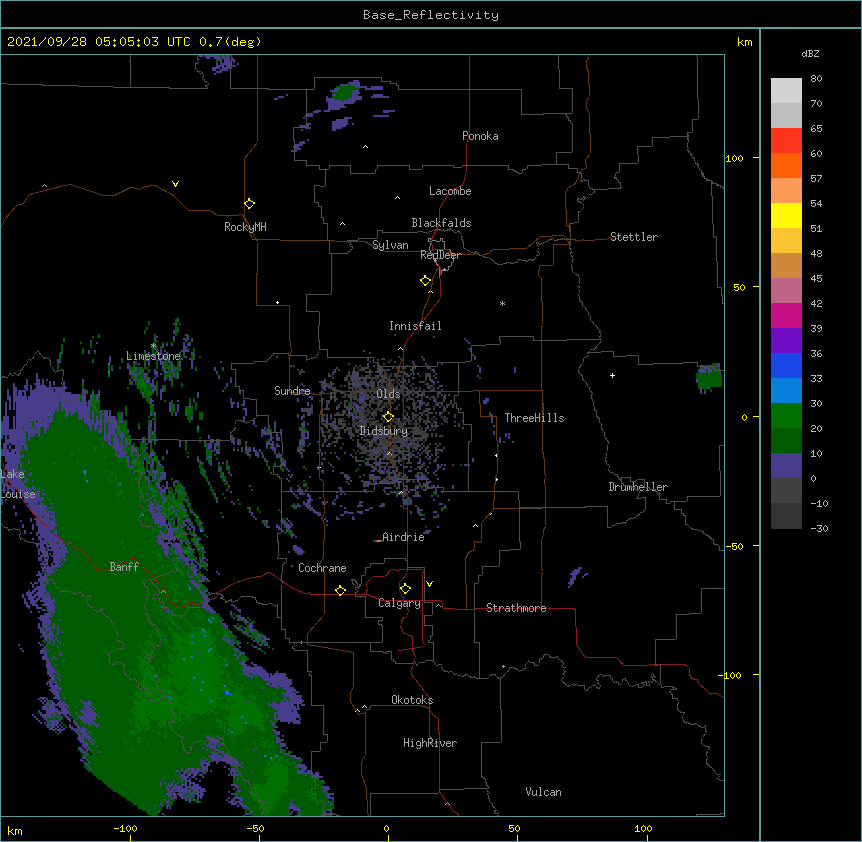Screen dimensions: 862x842
Task: Select the yellow diamond marker south of RedDeer
Action: coord(425,281)
